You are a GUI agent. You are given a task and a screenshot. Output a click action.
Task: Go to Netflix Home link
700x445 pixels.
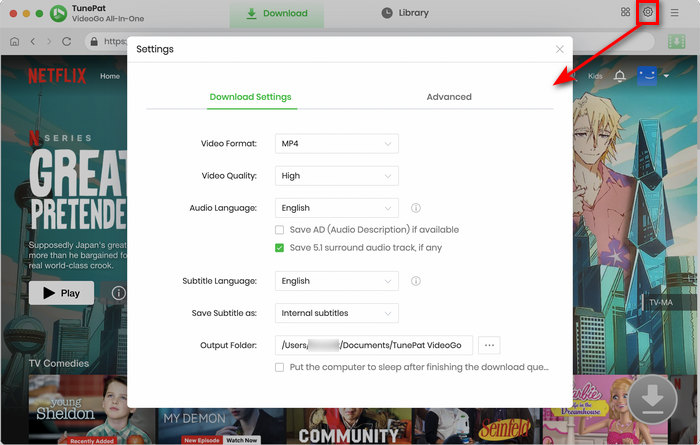coord(110,76)
